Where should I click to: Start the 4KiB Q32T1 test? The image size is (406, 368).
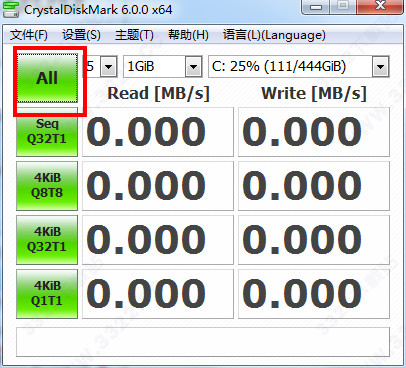click(47, 240)
